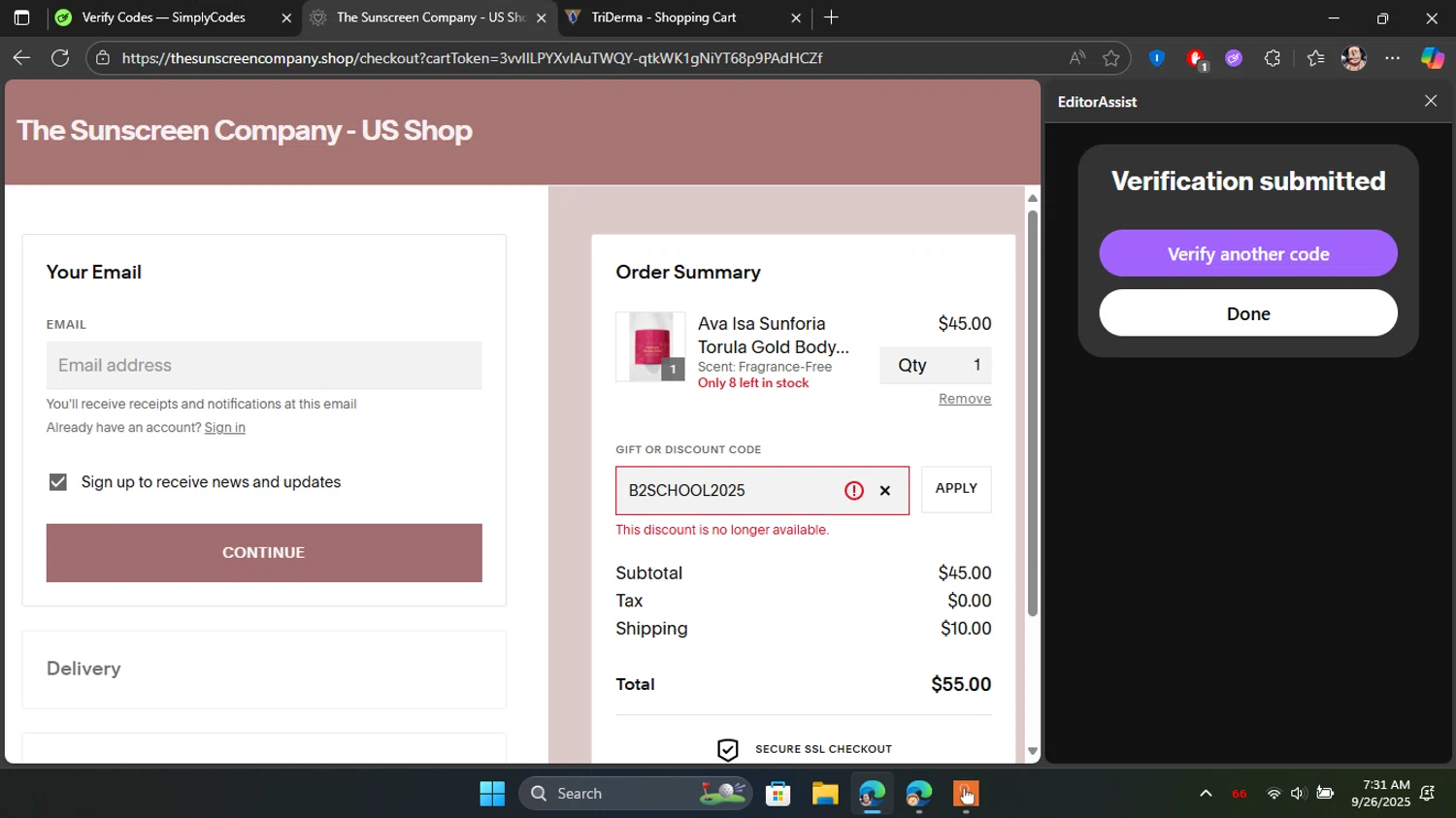Click the product thumbnail image
Image resolution: width=1456 pixels, height=818 pixels.
pyautogui.click(x=650, y=346)
